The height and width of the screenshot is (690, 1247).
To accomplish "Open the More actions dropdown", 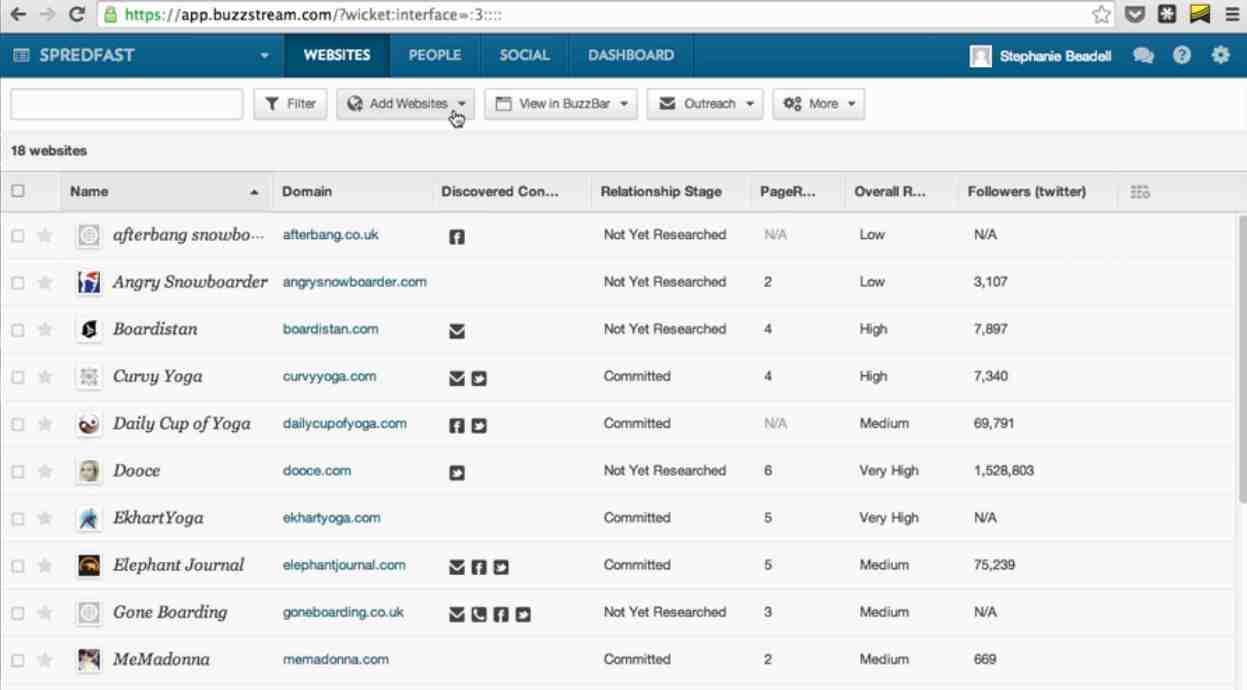I will click(x=818, y=104).
